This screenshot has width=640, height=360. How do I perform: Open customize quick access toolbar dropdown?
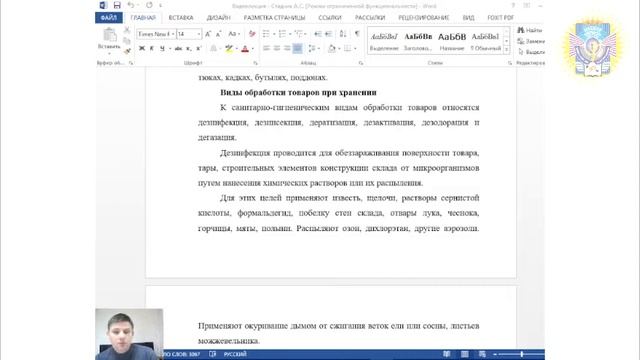point(160,5)
